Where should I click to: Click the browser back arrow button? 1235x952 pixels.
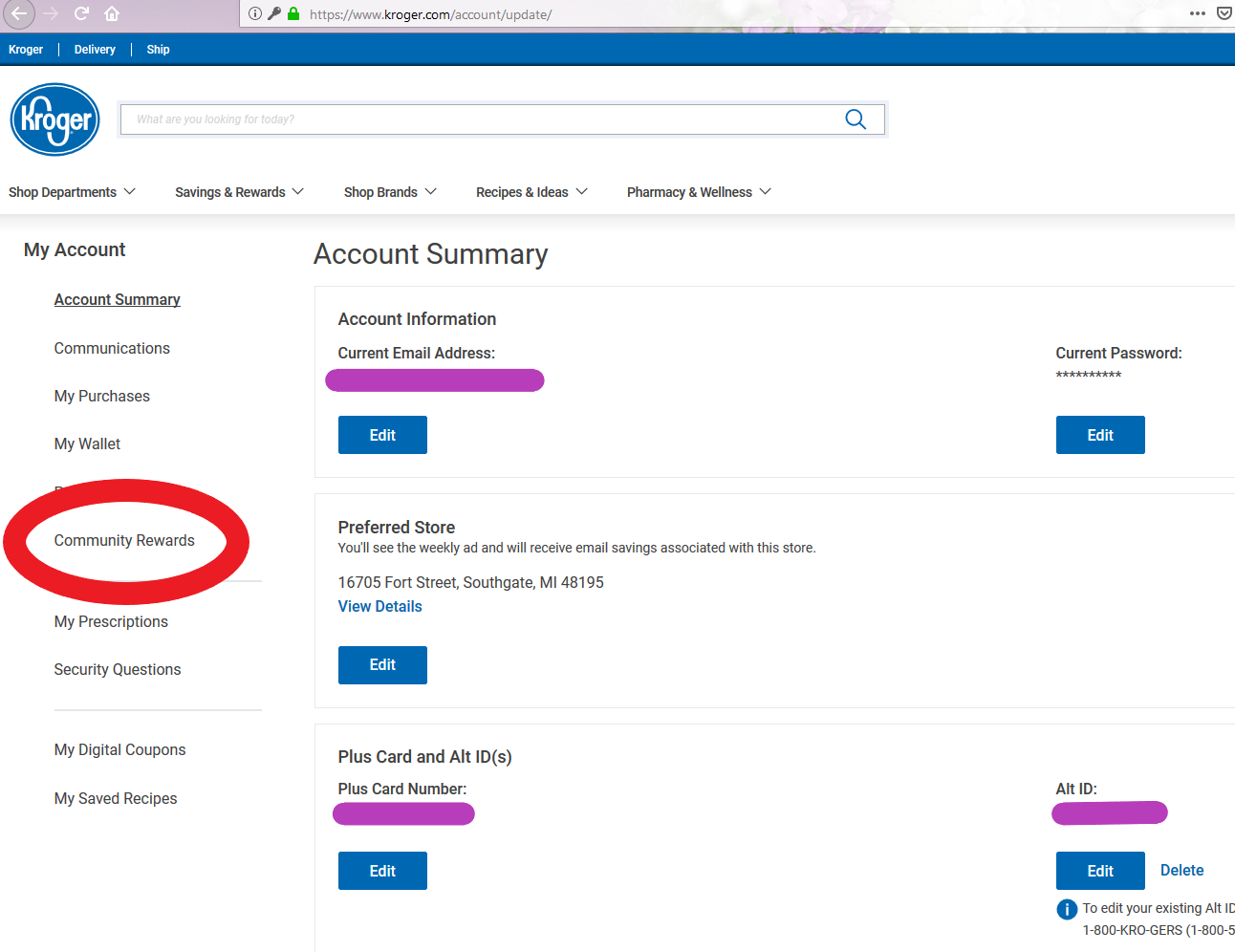19,13
